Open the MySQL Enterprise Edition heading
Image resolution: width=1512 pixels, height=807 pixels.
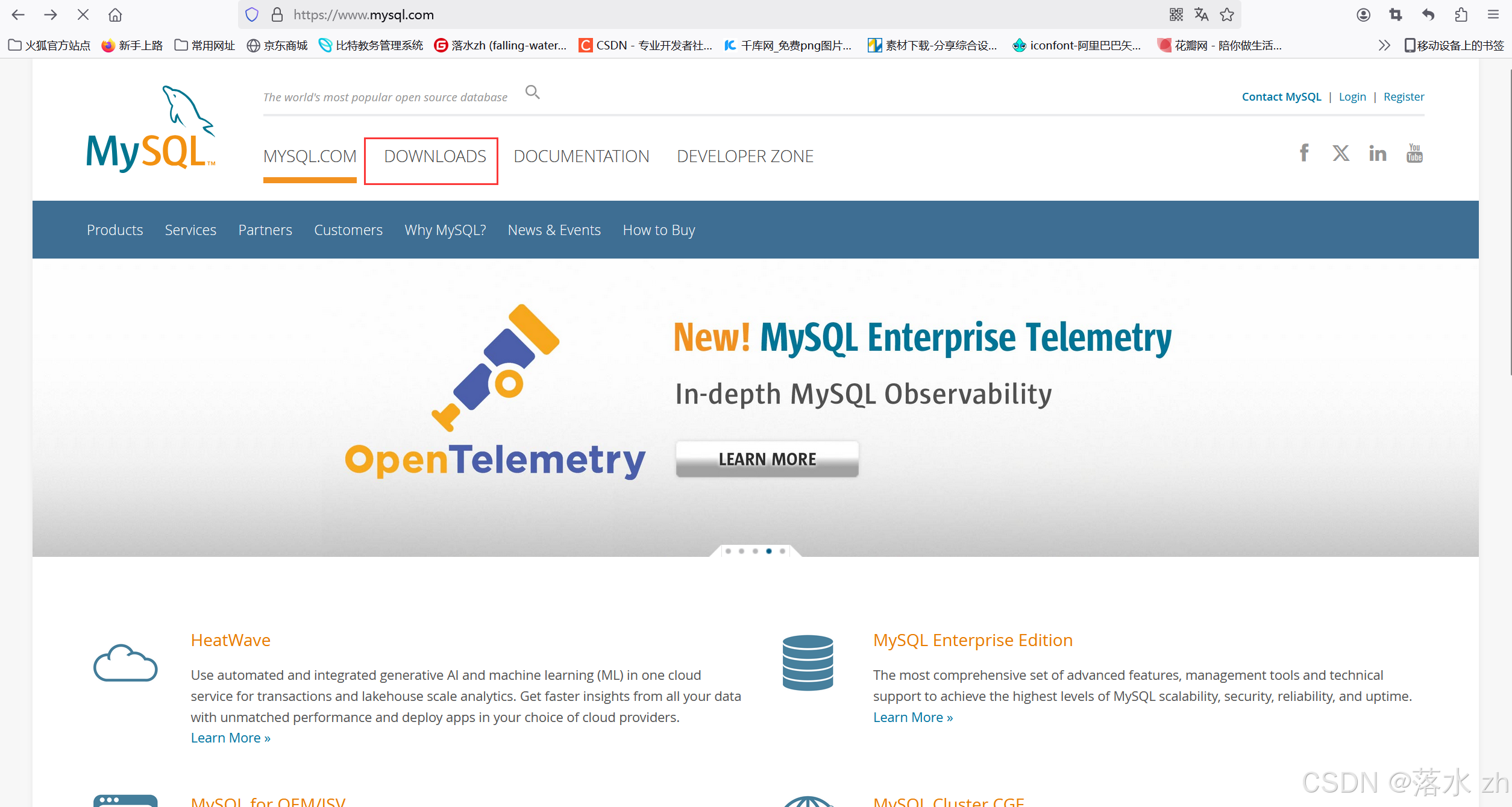click(x=973, y=640)
